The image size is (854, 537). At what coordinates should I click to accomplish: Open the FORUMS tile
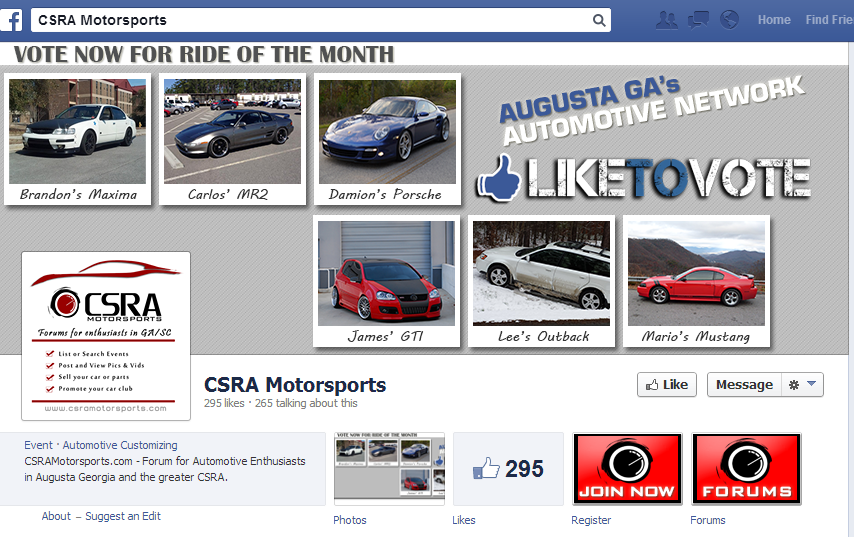coord(746,469)
